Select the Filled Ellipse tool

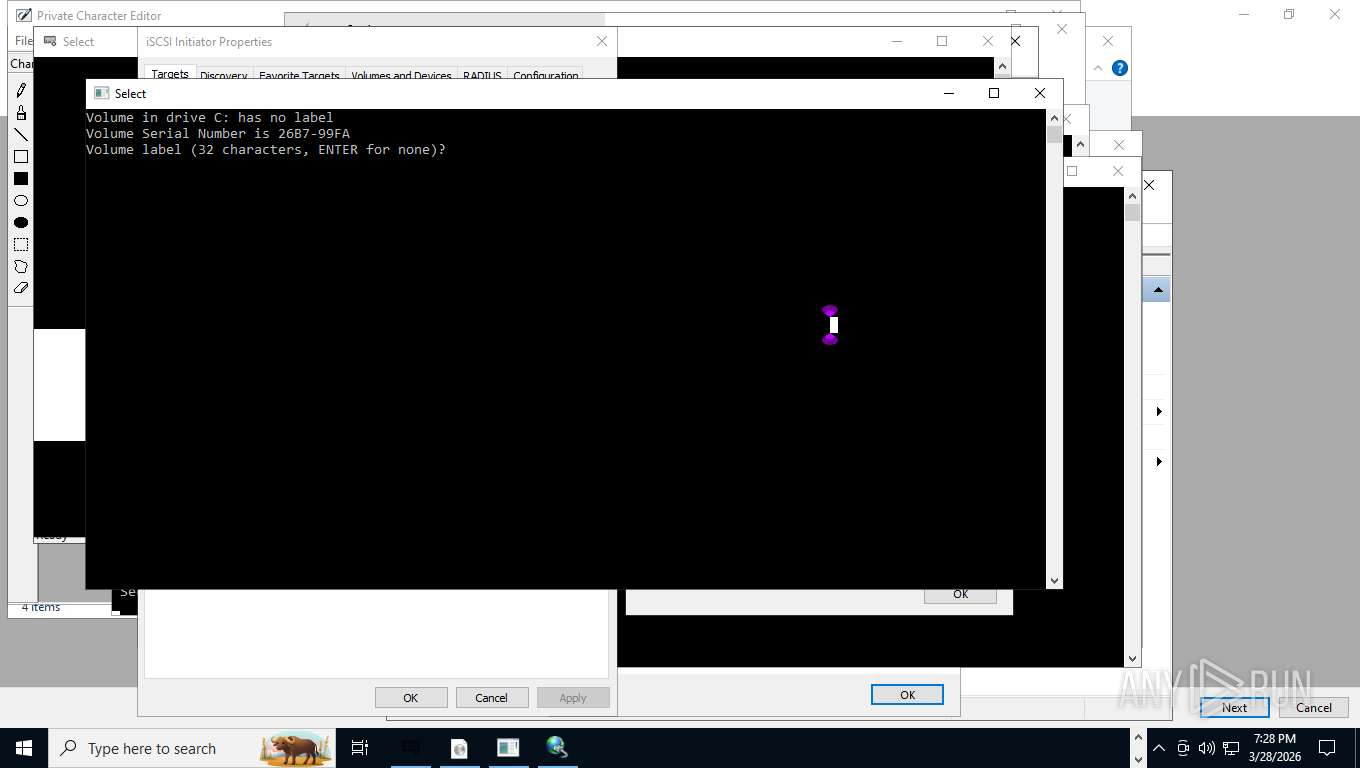(x=21, y=223)
